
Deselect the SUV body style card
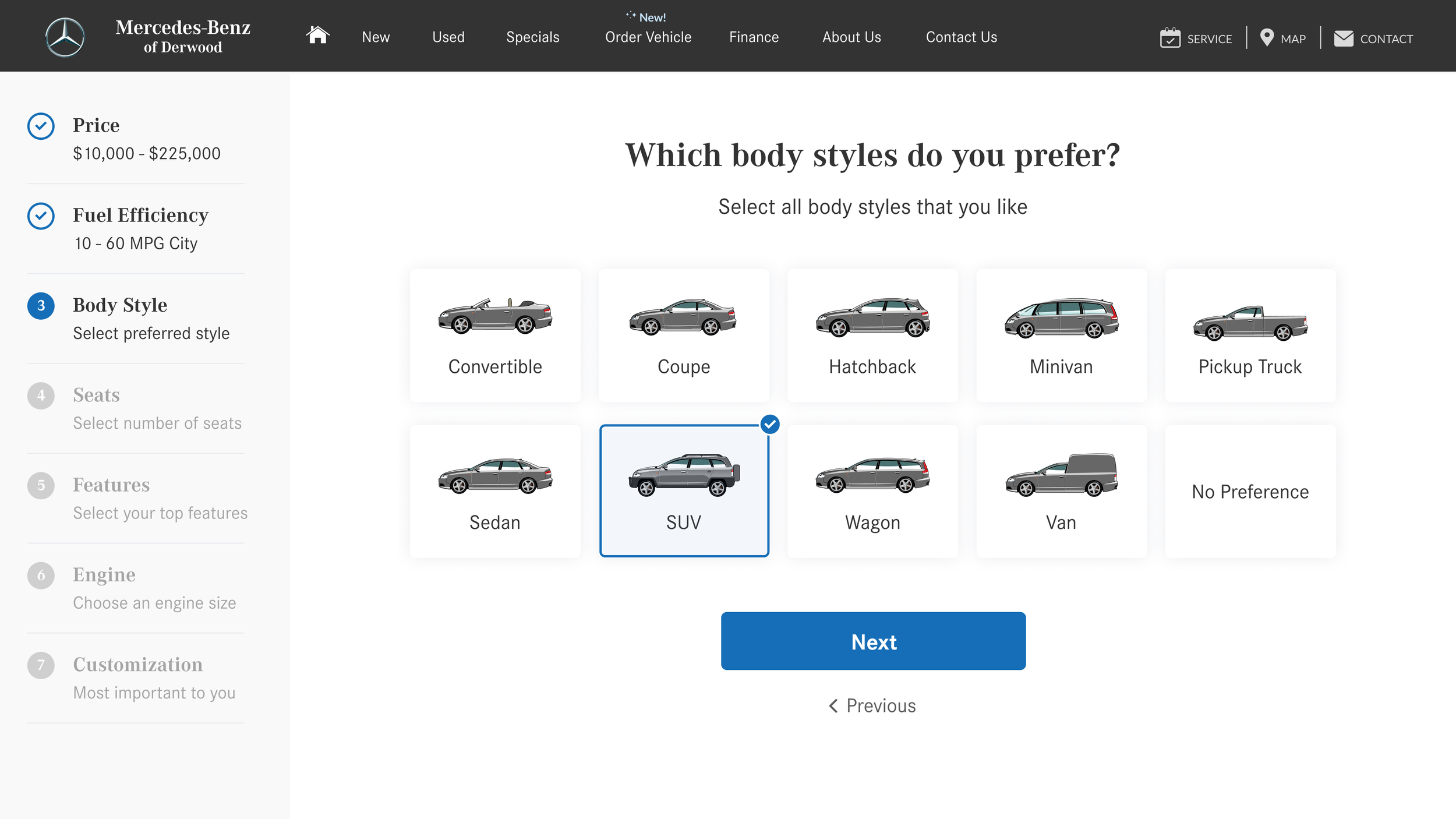tap(684, 491)
